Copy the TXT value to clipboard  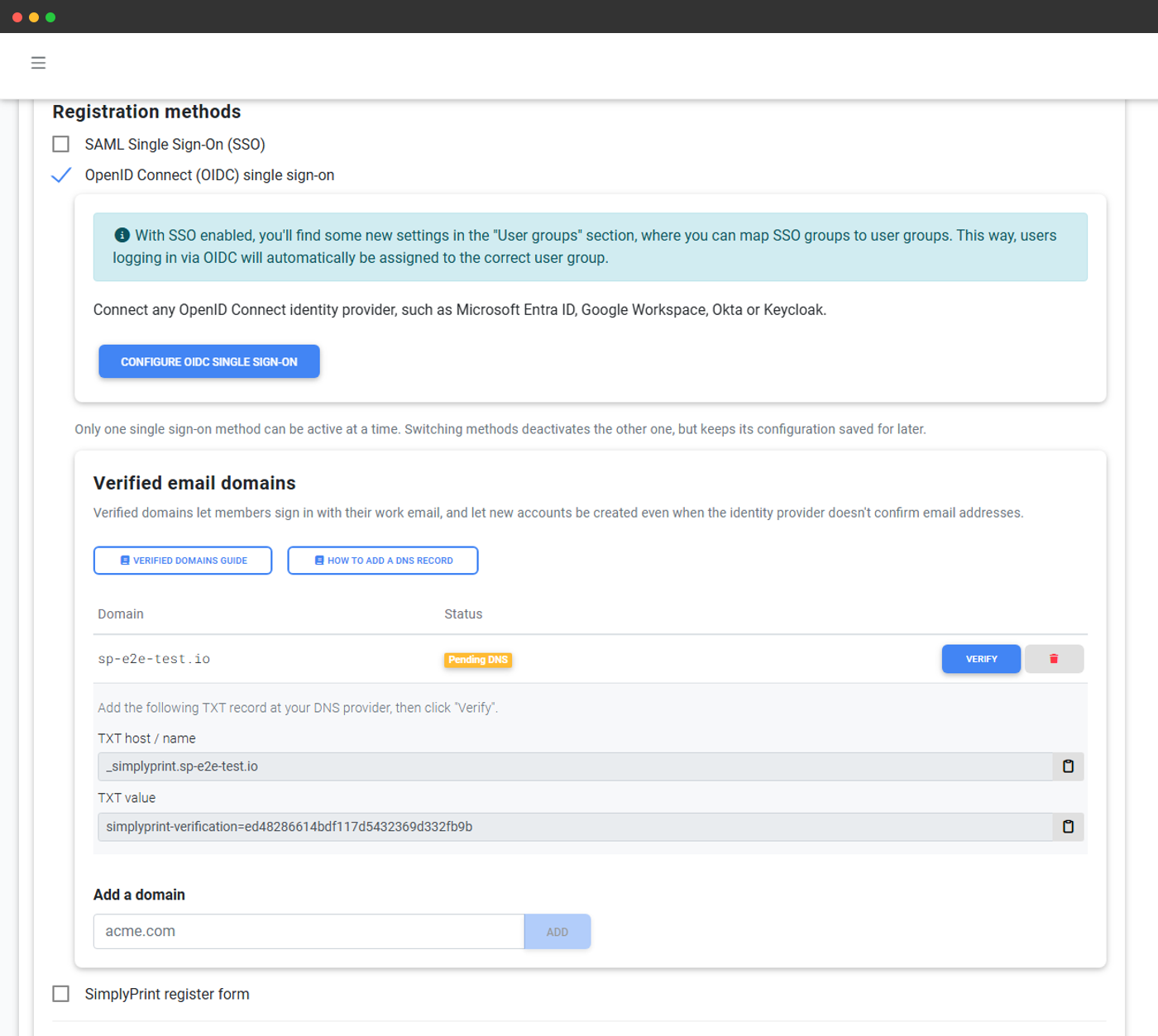(x=1068, y=827)
